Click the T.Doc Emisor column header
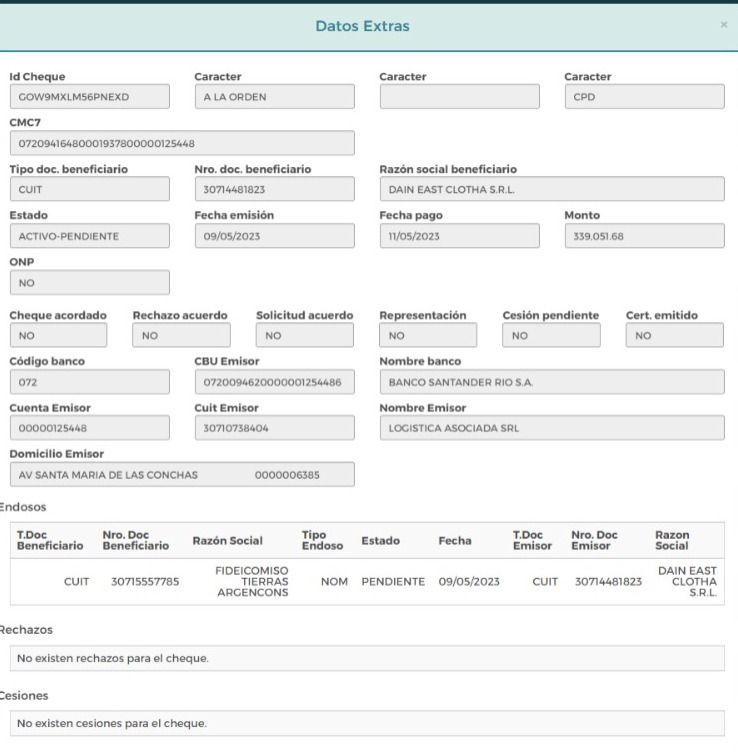Image resolution: width=738 pixels, height=753 pixels. pyautogui.click(x=532, y=540)
